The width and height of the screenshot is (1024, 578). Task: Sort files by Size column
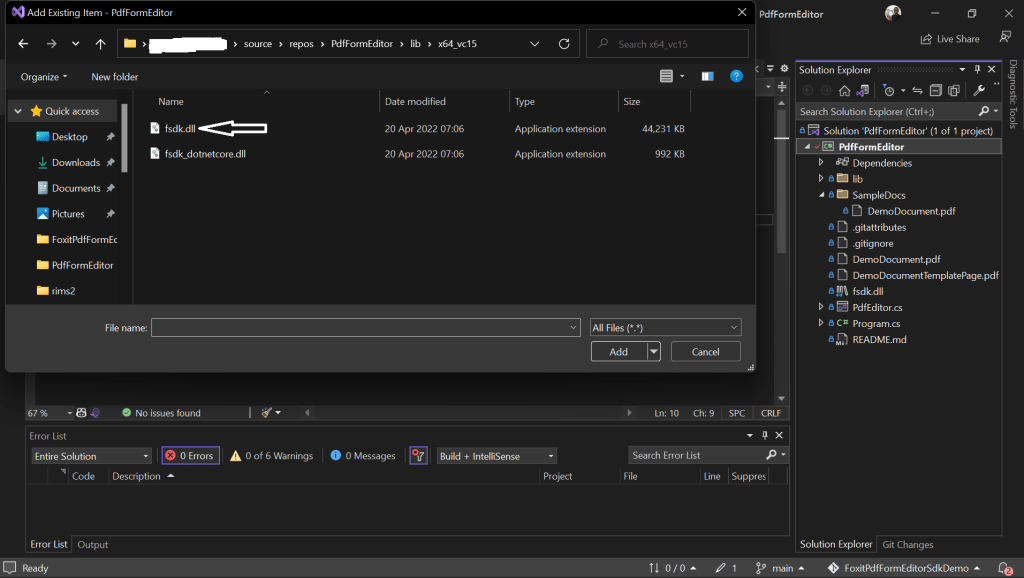pyautogui.click(x=632, y=101)
